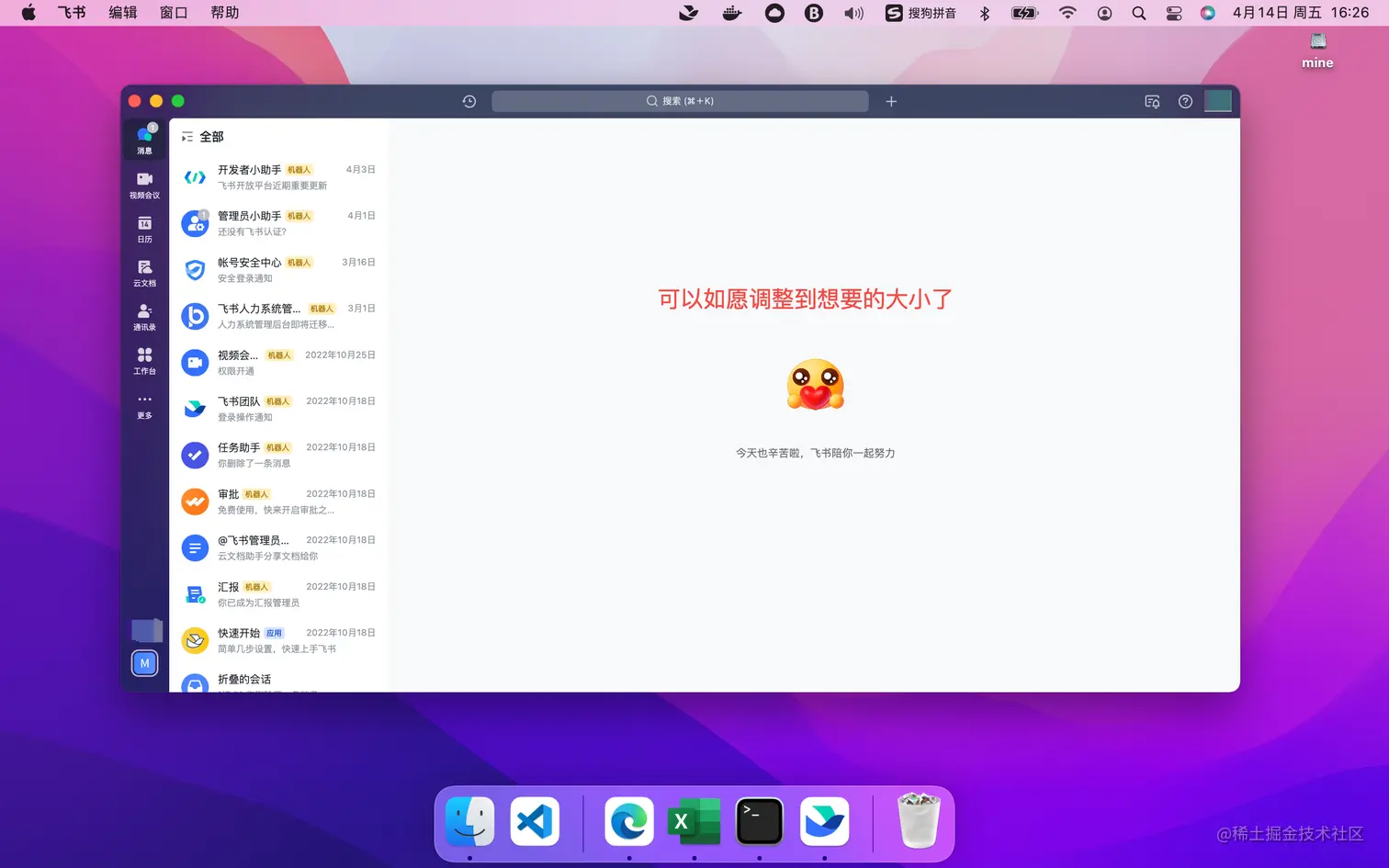The width and height of the screenshot is (1389, 868).
Task: Click 简单几步设置，快速上手飞书 preview
Action: [x=277, y=648]
